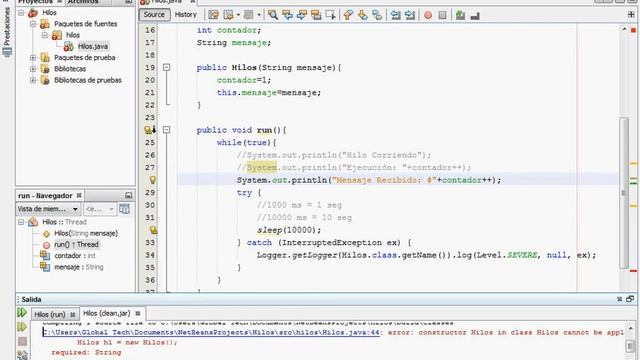Stop macro recording with square icon
The height and width of the screenshot is (360, 640).
point(442,15)
